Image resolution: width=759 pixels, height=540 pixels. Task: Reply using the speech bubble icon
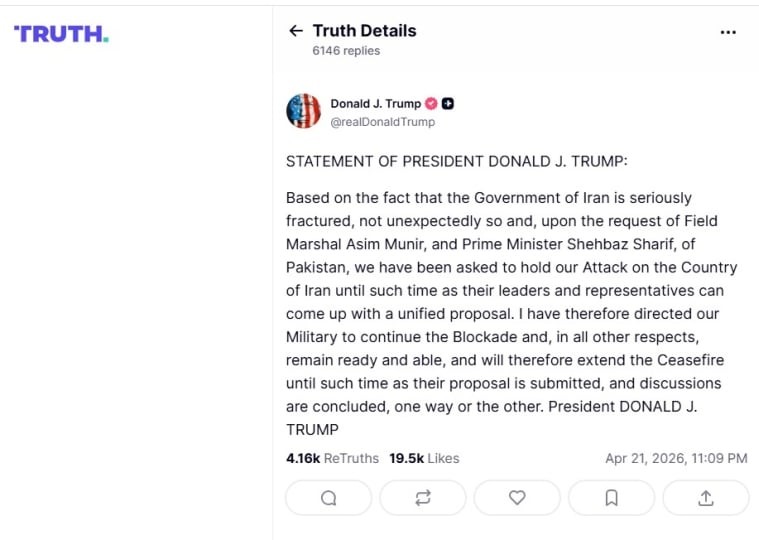[x=328, y=498]
